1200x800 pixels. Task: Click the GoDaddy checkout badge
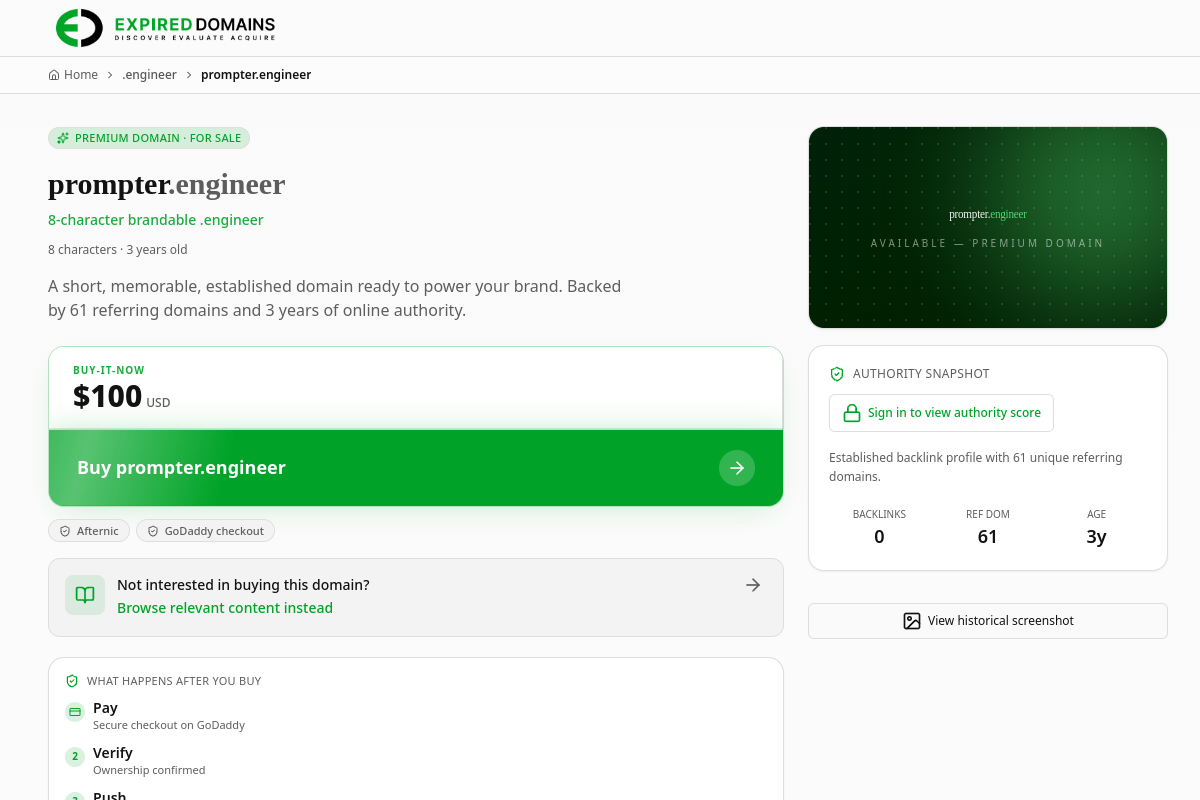205,531
